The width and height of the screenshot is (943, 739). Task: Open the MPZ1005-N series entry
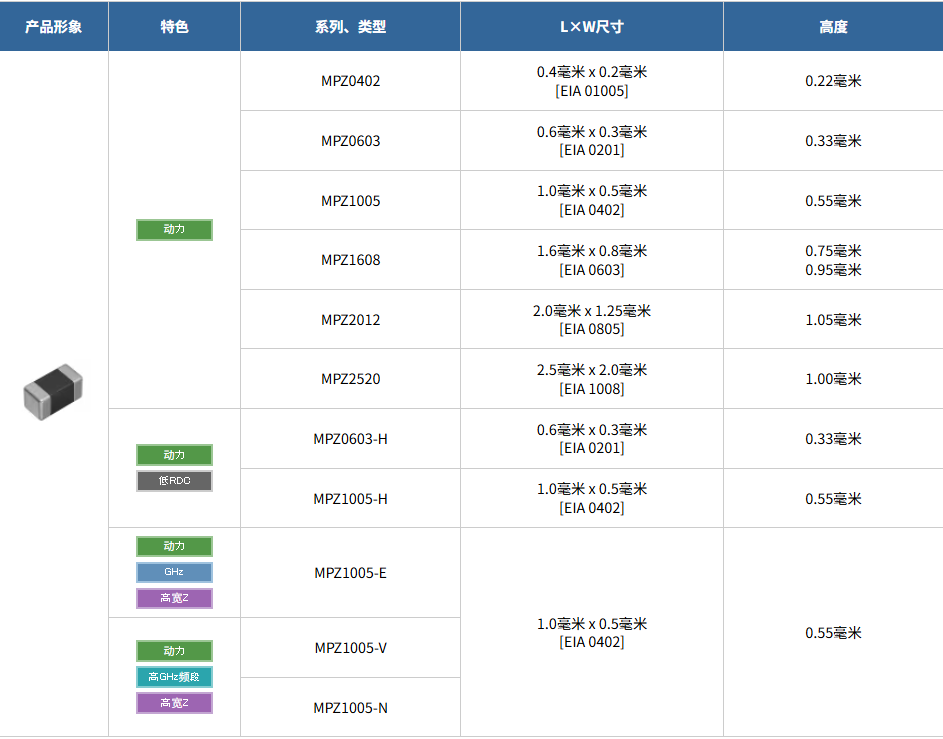[351, 708]
